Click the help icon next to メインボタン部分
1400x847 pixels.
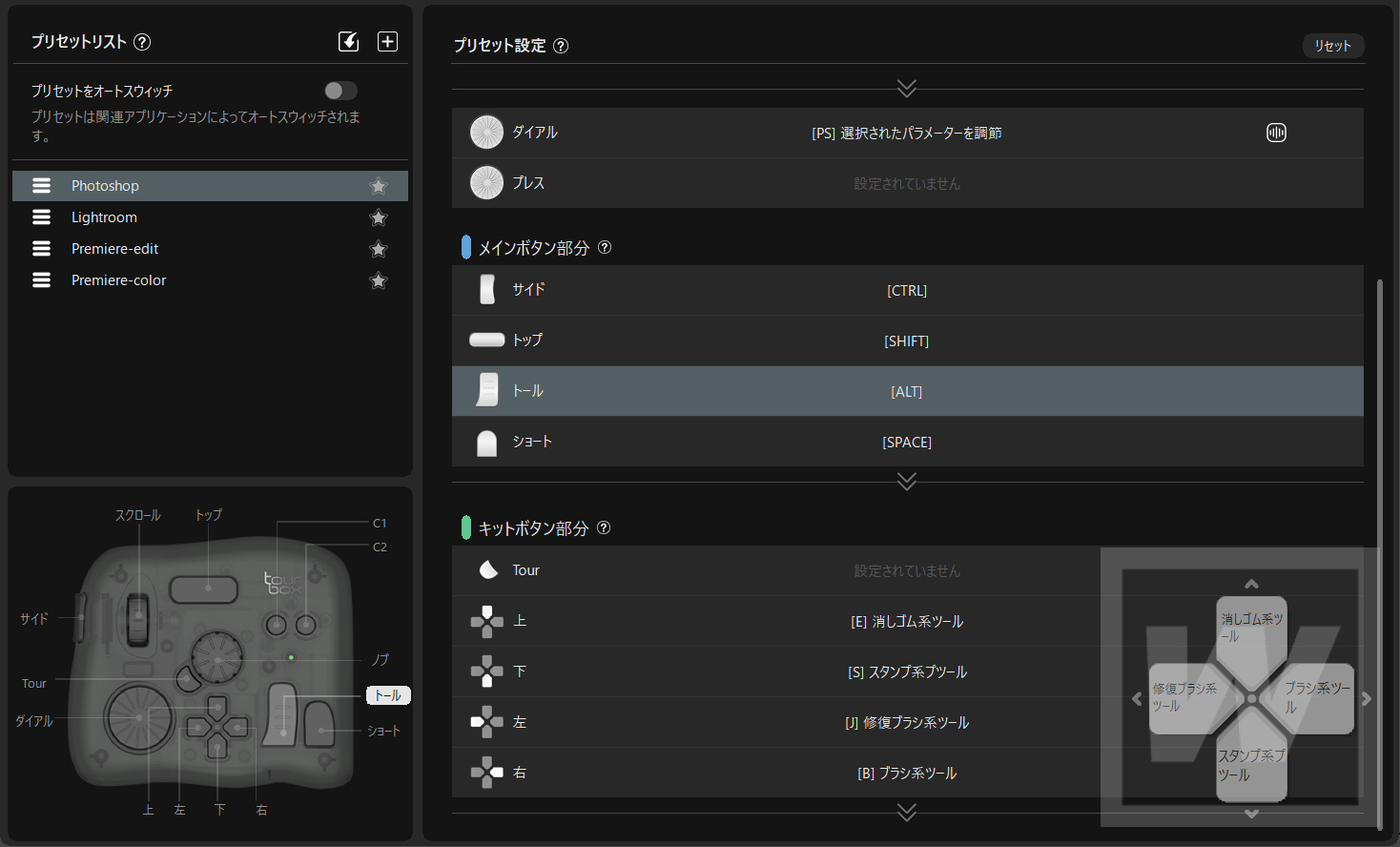click(x=605, y=247)
